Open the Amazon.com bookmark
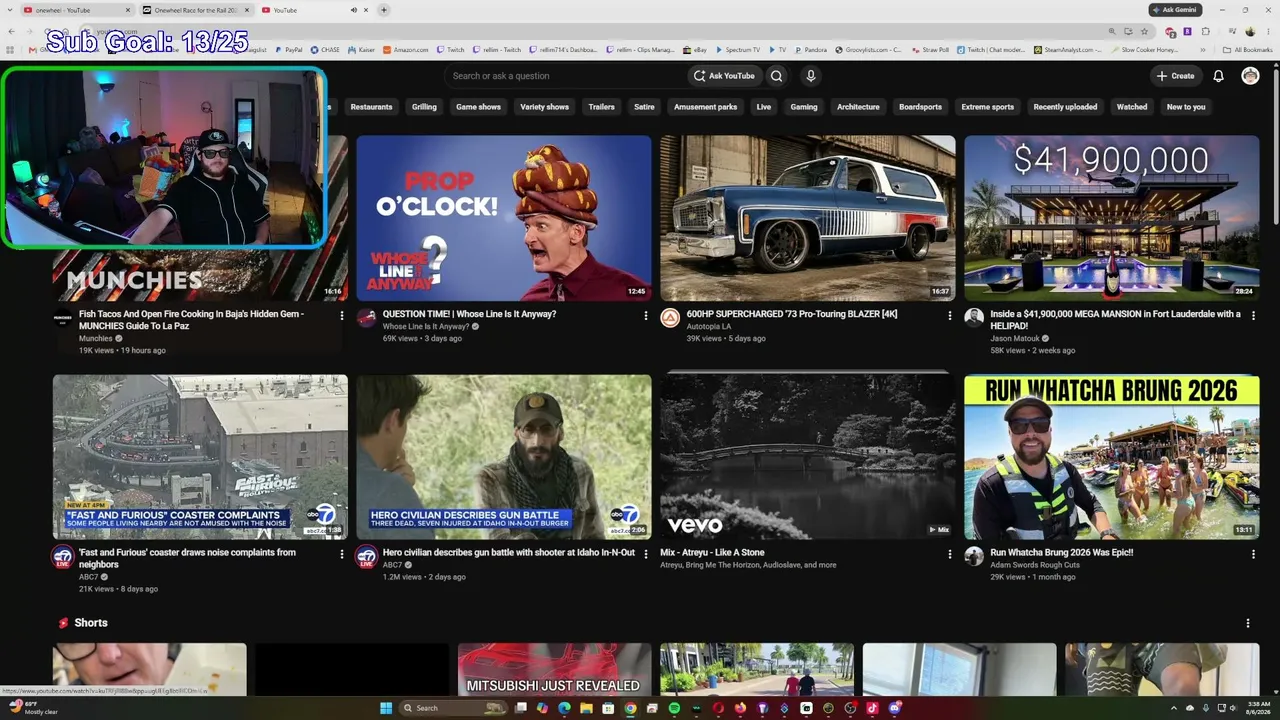The width and height of the screenshot is (1280, 720). pyautogui.click(x=405, y=49)
